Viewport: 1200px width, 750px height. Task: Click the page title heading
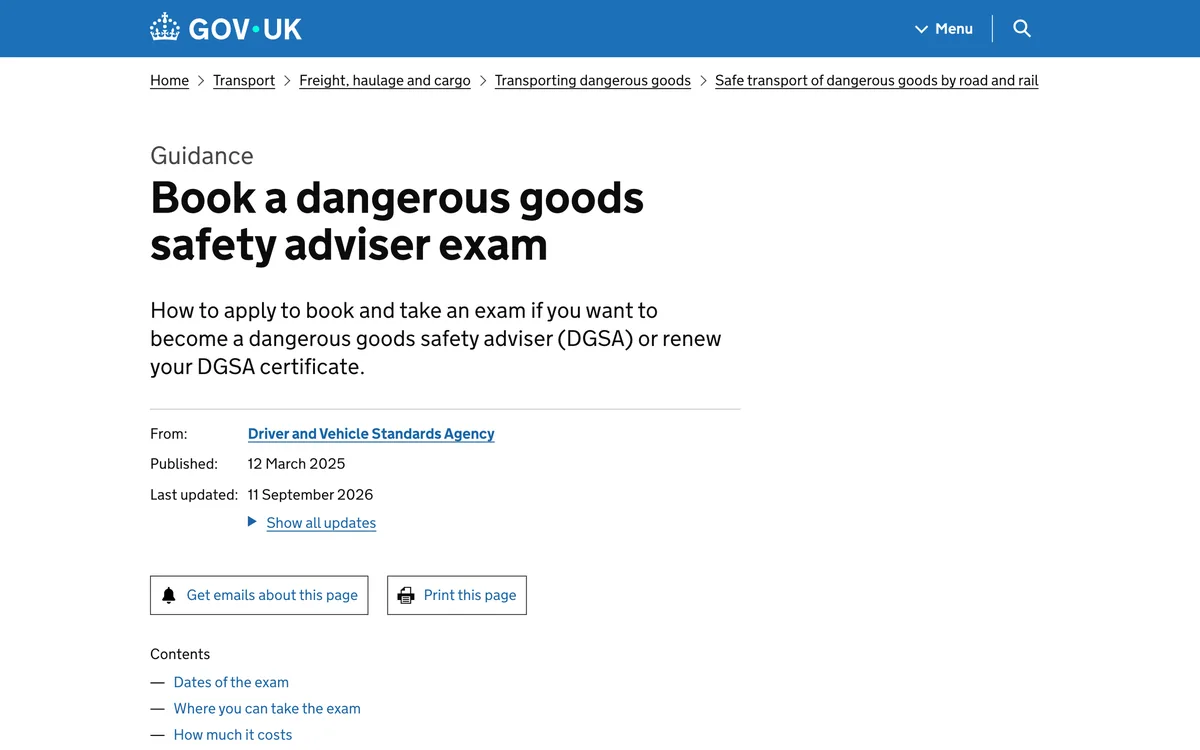pos(397,221)
